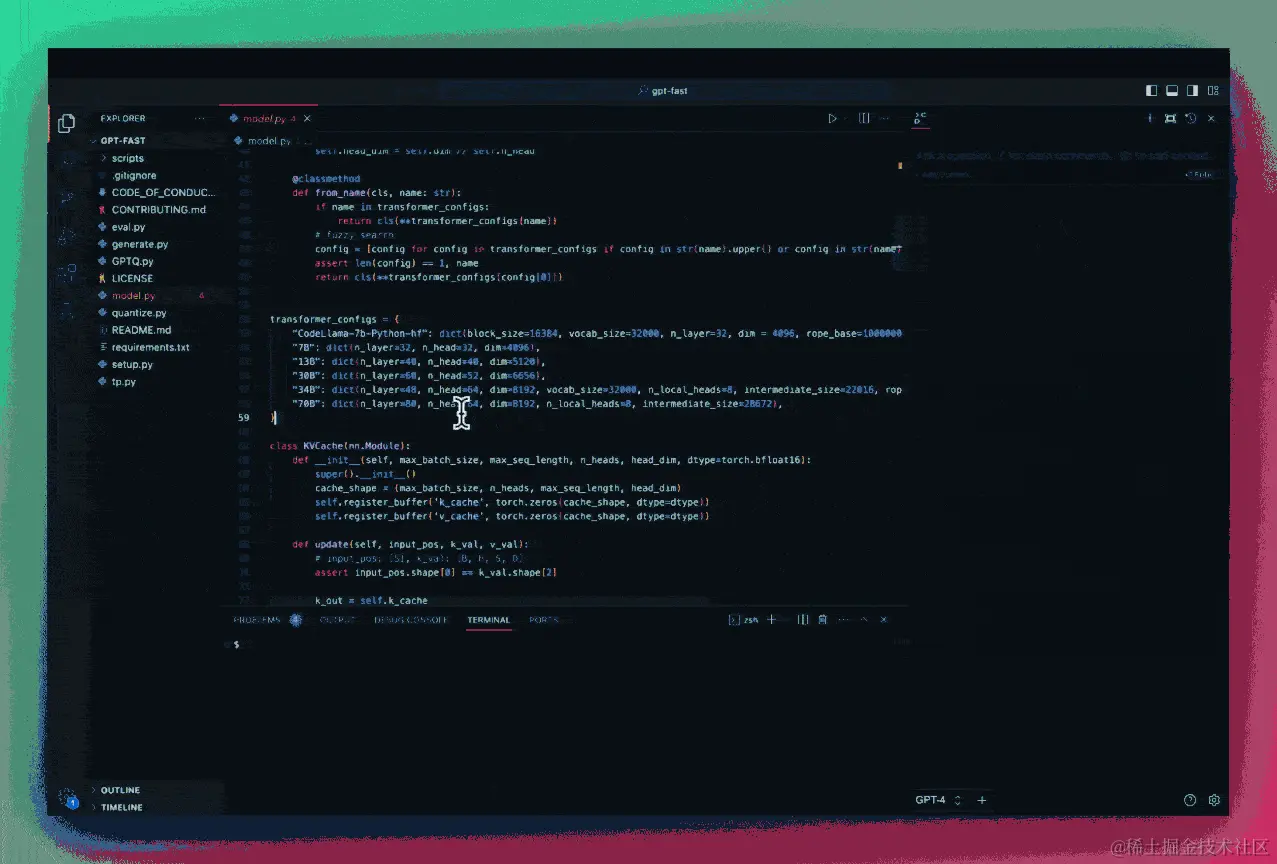Expand the OUTLINE section
The width and height of the screenshot is (1277, 864).
pos(120,789)
